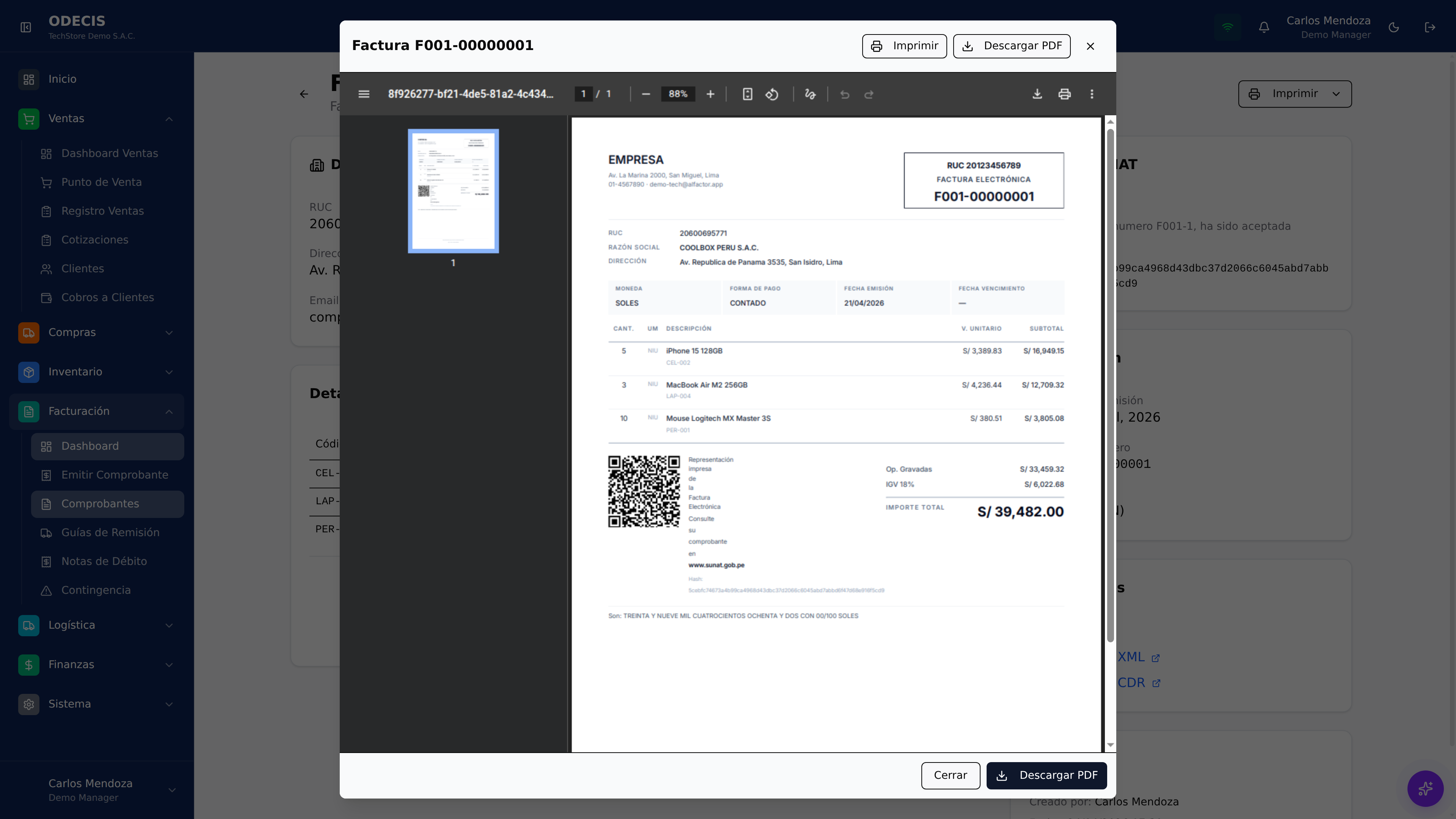Click the QR code on the invoice

click(644, 492)
